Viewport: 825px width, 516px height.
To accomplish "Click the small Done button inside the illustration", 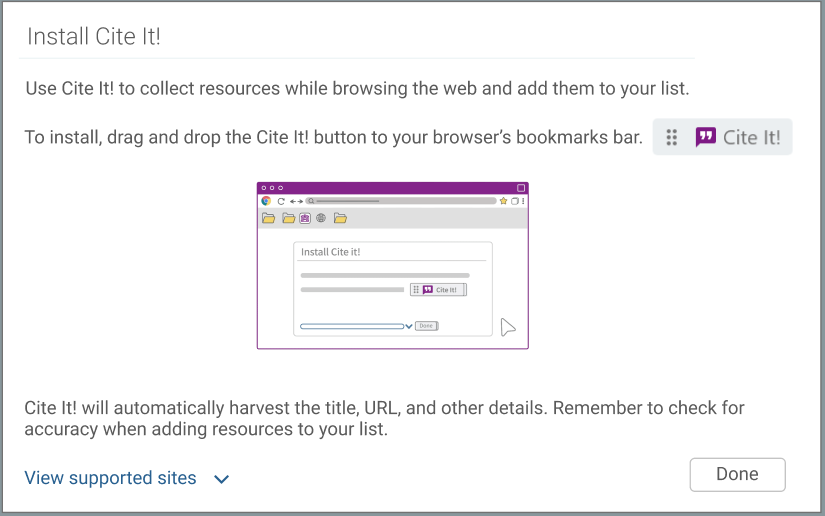I will click(427, 326).
